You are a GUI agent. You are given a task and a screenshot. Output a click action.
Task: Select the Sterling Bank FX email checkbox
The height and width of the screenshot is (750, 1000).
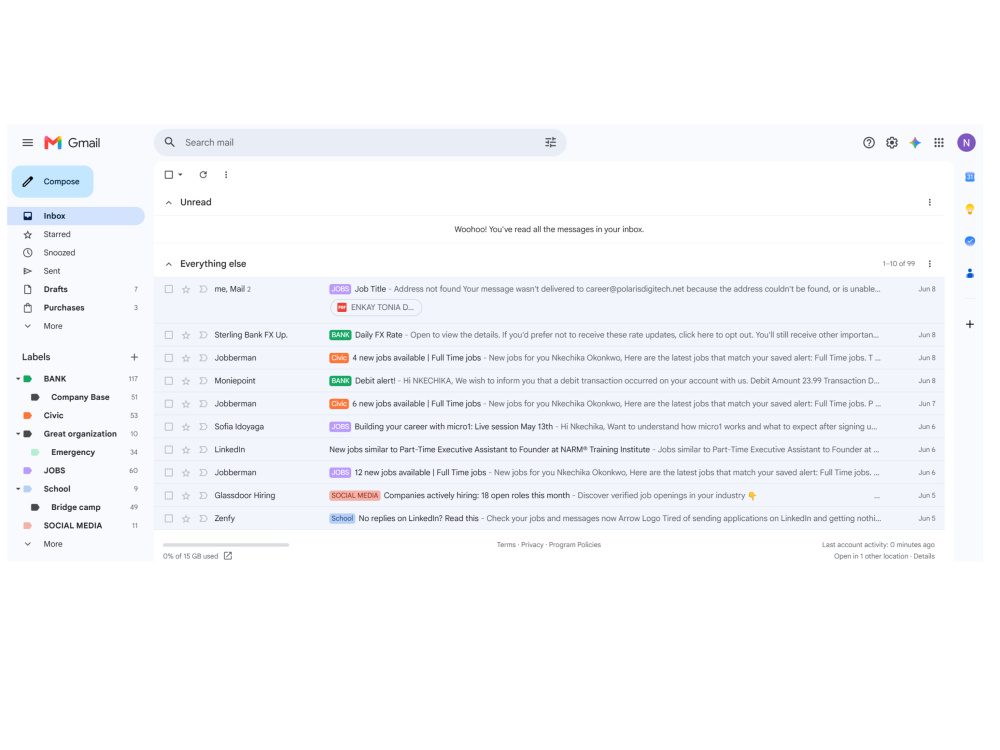pos(168,335)
